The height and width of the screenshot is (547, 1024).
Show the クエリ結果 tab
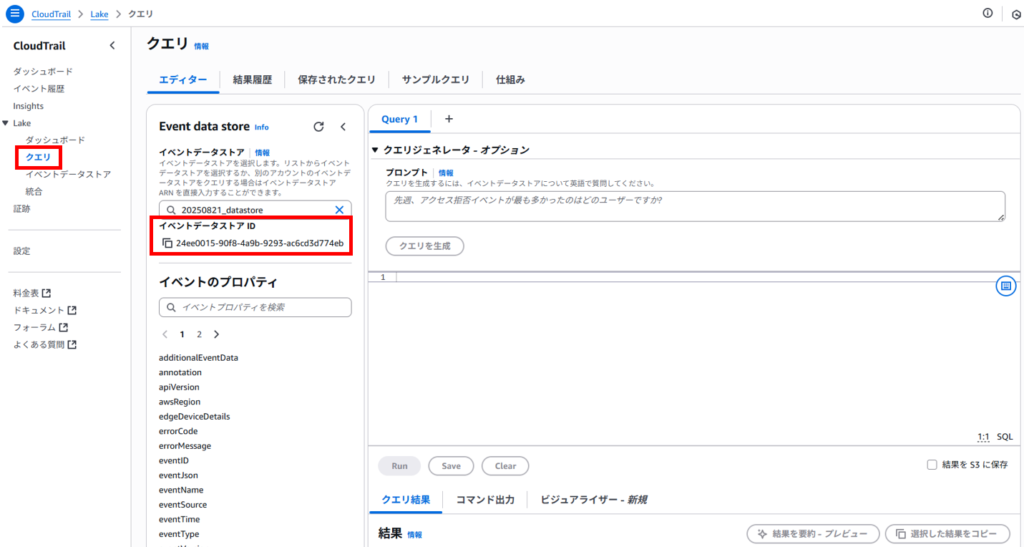click(x=406, y=500)
